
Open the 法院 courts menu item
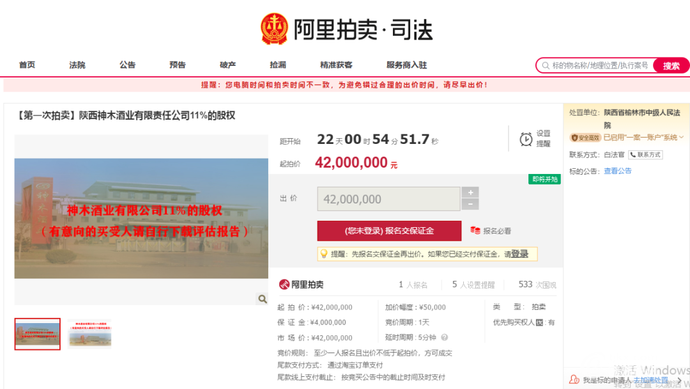tap(77, 65)
